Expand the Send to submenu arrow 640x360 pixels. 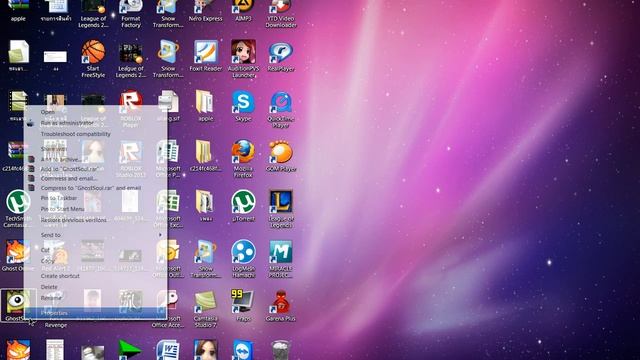coord(160,235)
